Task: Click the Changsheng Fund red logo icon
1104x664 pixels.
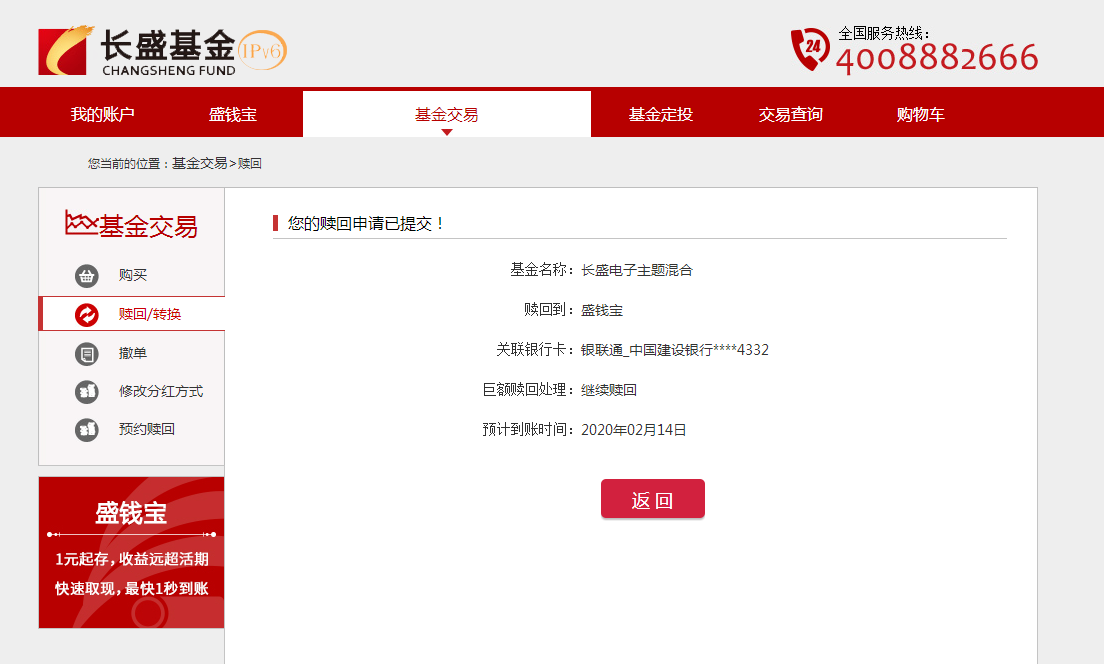Action: pyautogui.click(x=65, y=50)
